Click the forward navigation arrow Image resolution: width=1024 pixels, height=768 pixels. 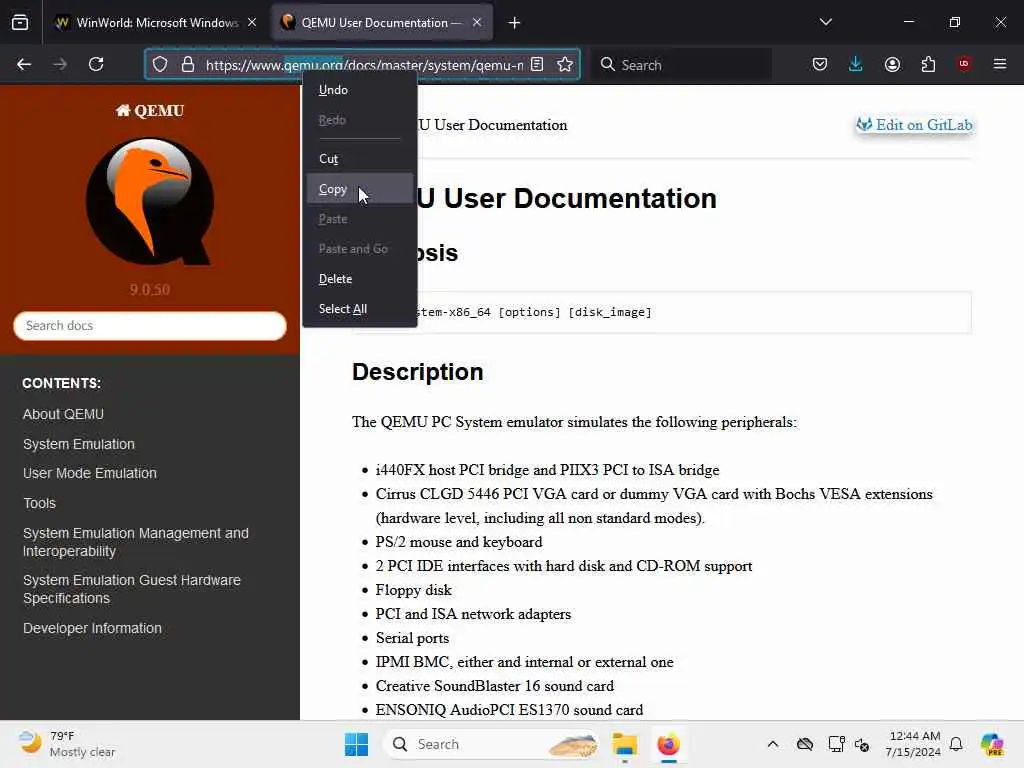tap(60, 64)
